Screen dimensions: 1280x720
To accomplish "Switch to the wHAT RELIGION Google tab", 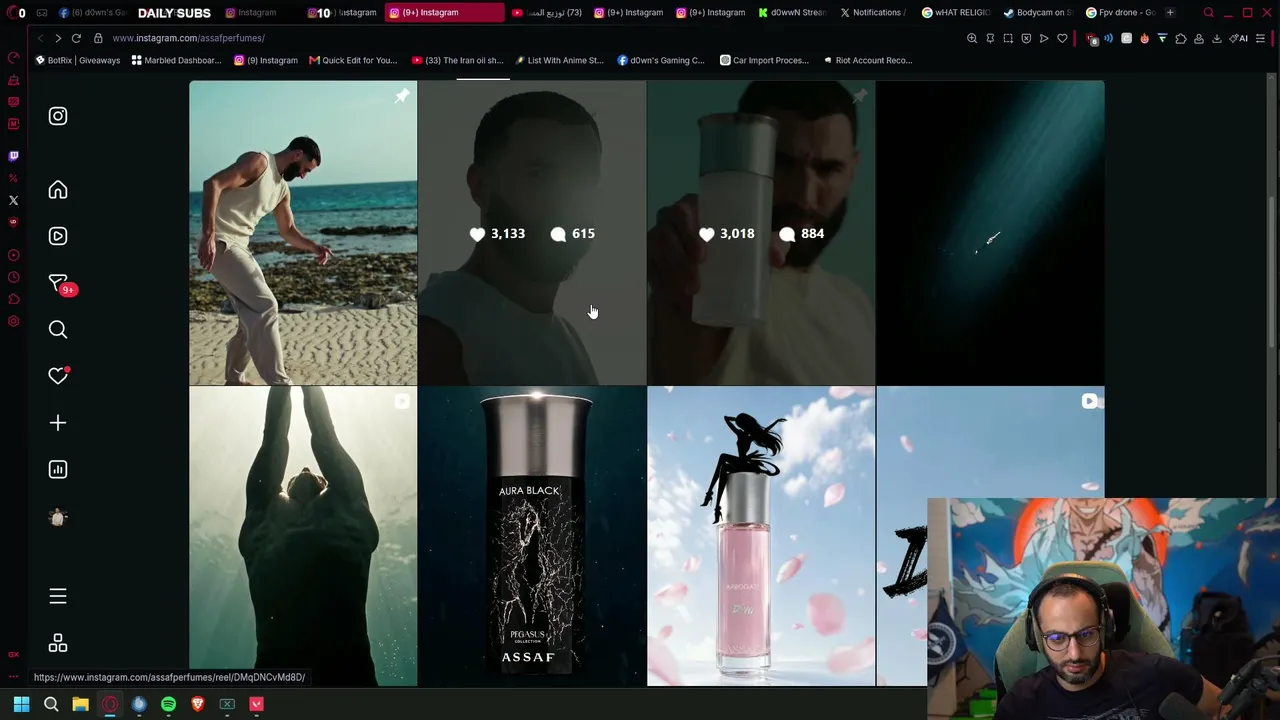I will point(955,13).
